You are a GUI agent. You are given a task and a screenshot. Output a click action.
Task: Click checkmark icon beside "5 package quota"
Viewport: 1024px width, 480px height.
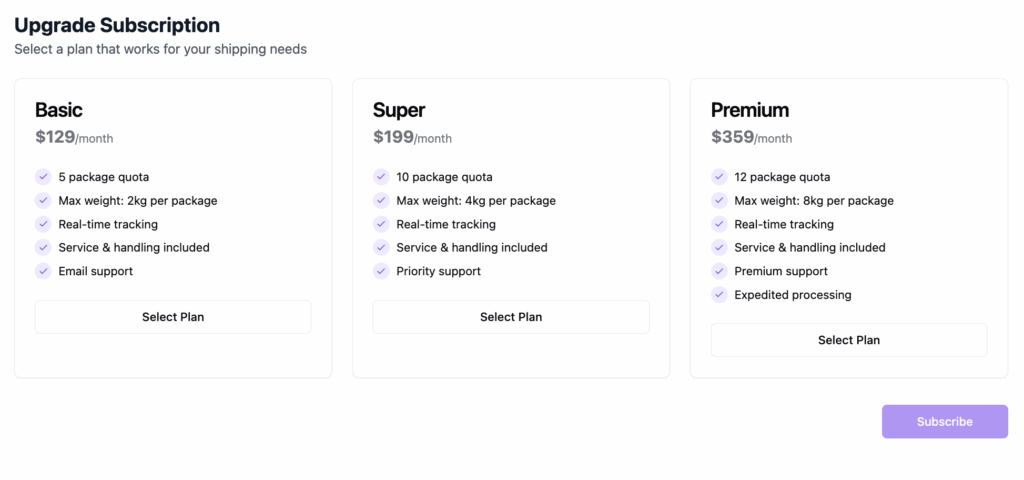(43, 177)
